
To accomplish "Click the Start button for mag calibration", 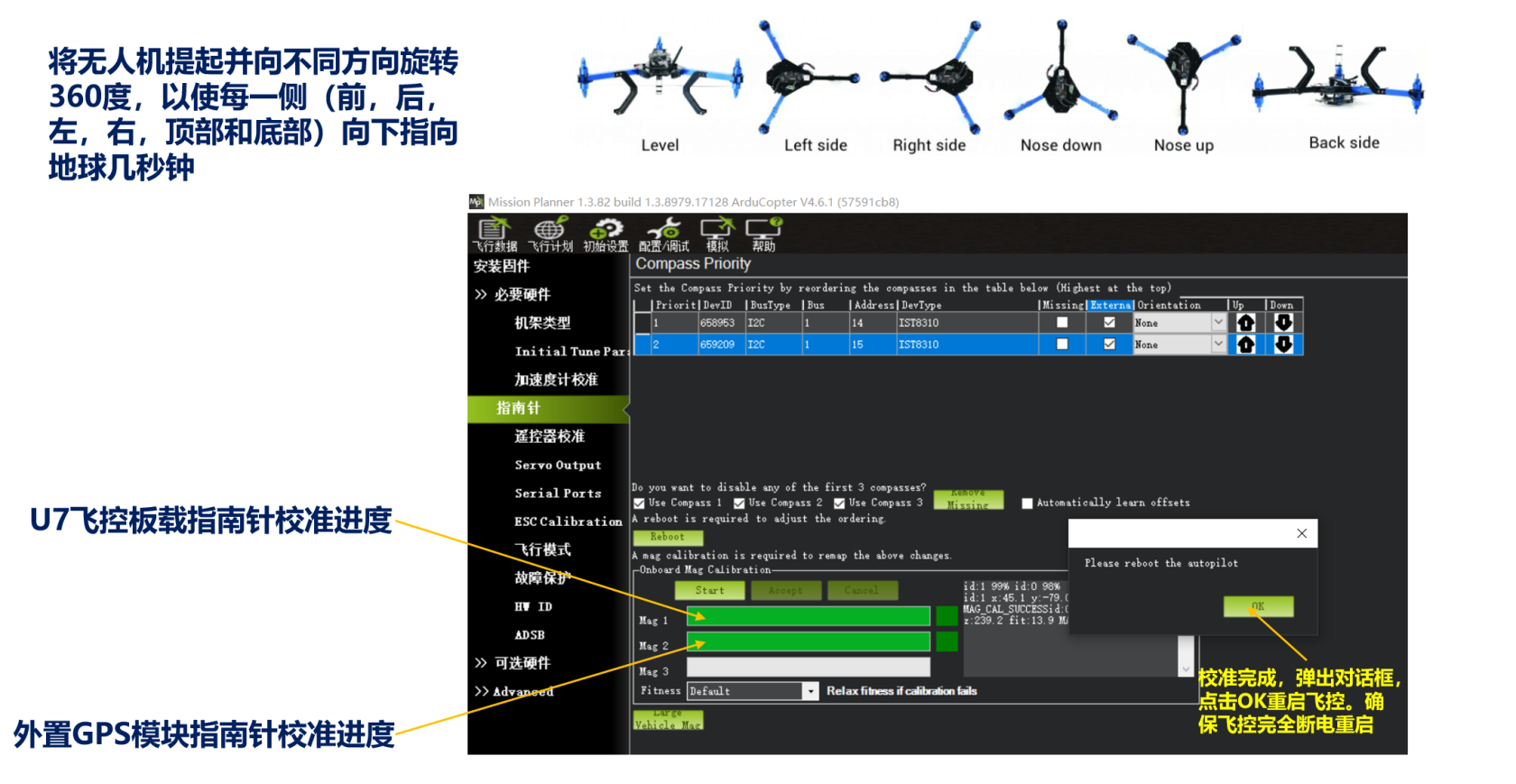I will click(709, 590).
